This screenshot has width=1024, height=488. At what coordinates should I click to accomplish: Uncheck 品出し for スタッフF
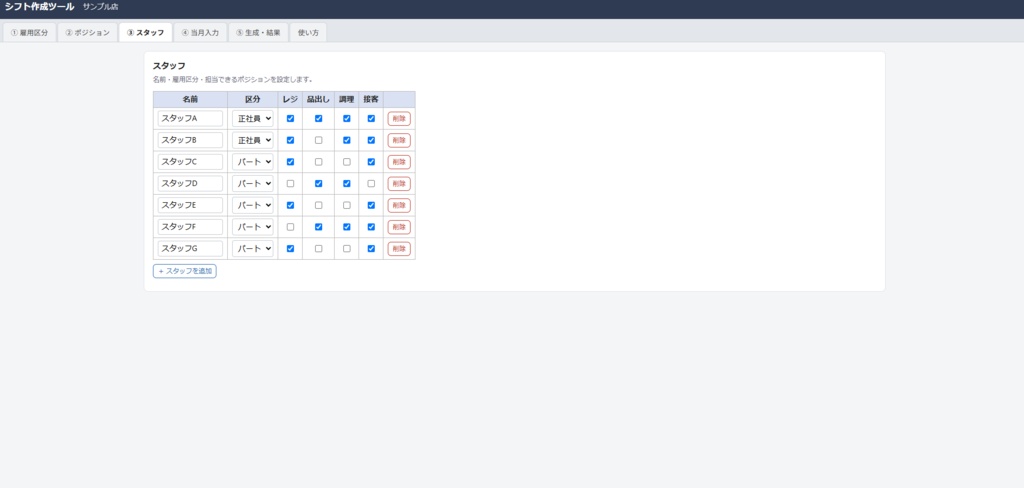[x=319, y=227]
